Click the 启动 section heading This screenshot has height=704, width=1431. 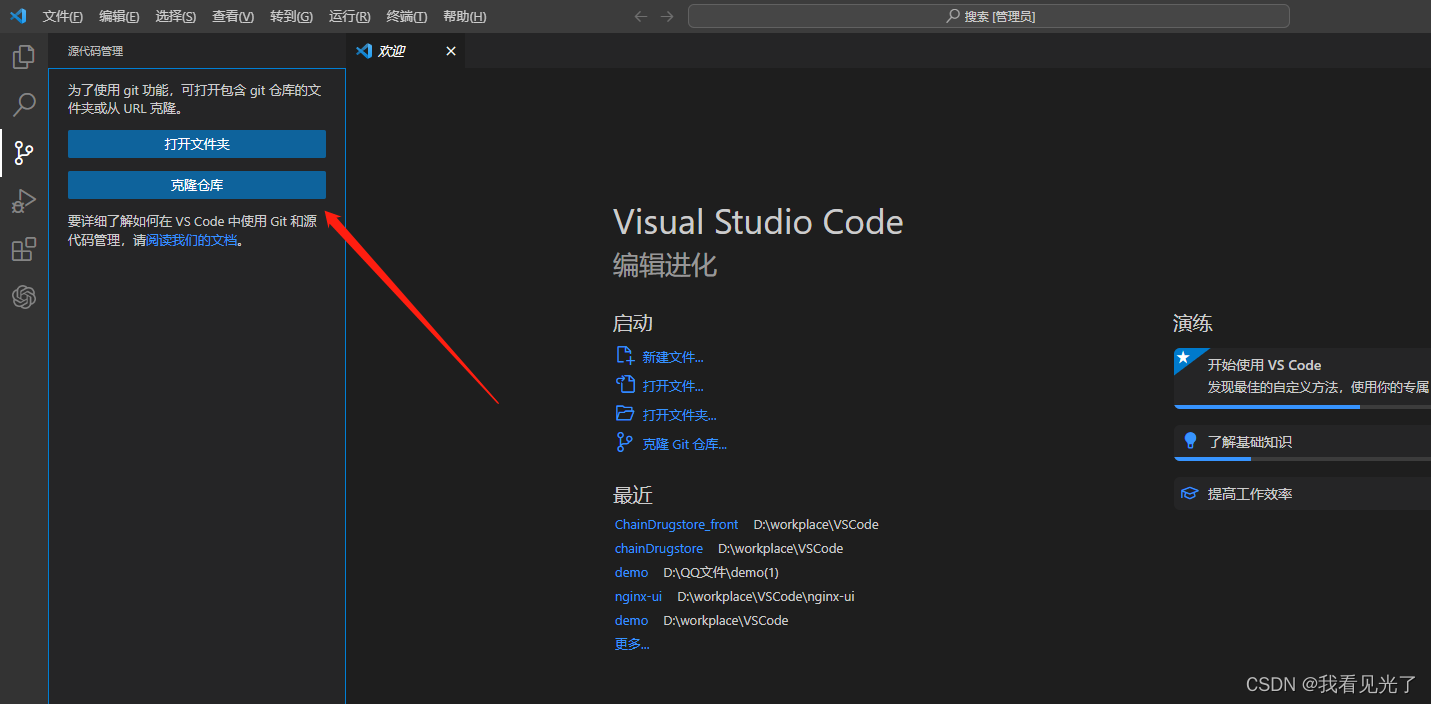click(x=633, y=323)
